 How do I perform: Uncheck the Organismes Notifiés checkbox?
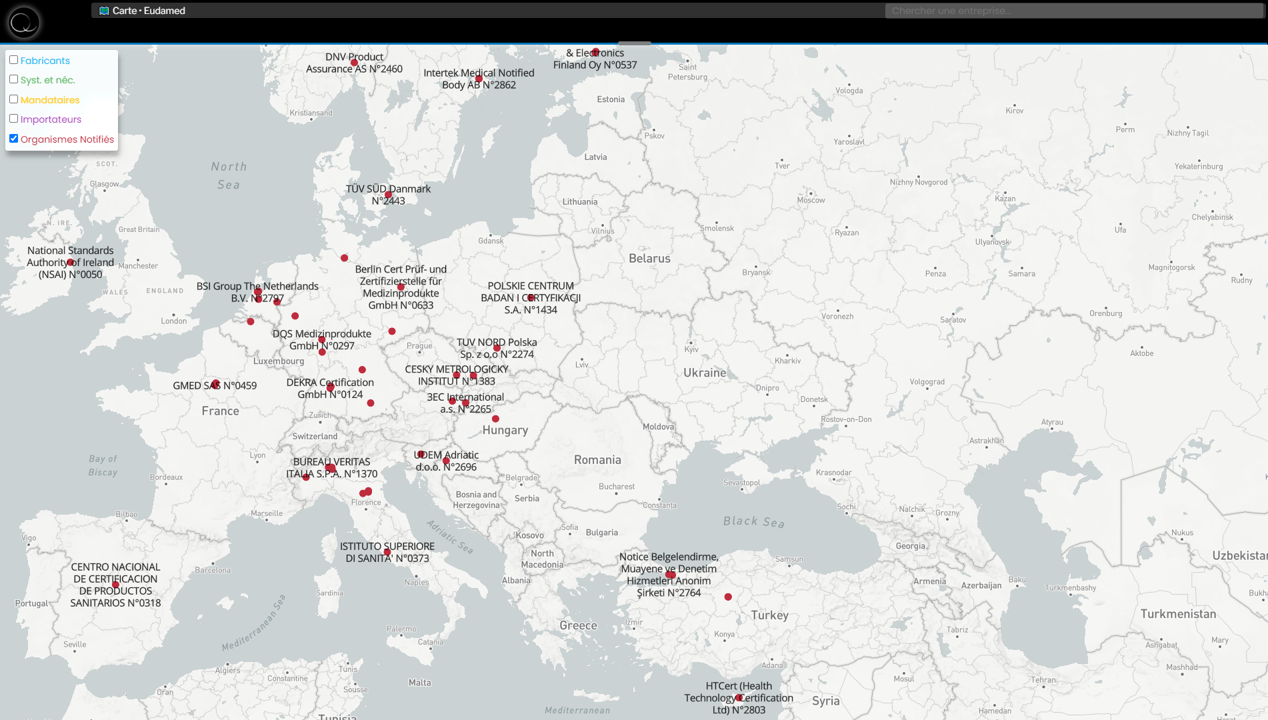tap(14, 139)
